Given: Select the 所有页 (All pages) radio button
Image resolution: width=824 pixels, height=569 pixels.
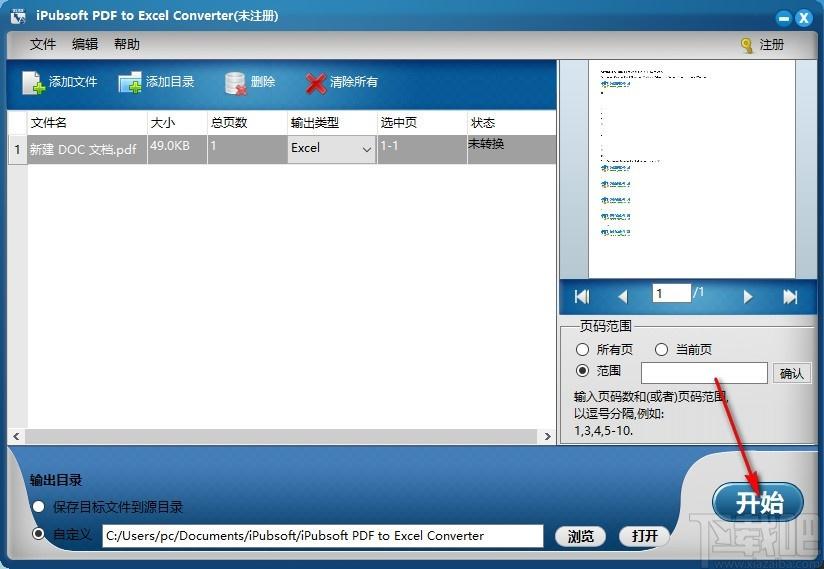Looking at the screenshot, I should click(582, 349).
